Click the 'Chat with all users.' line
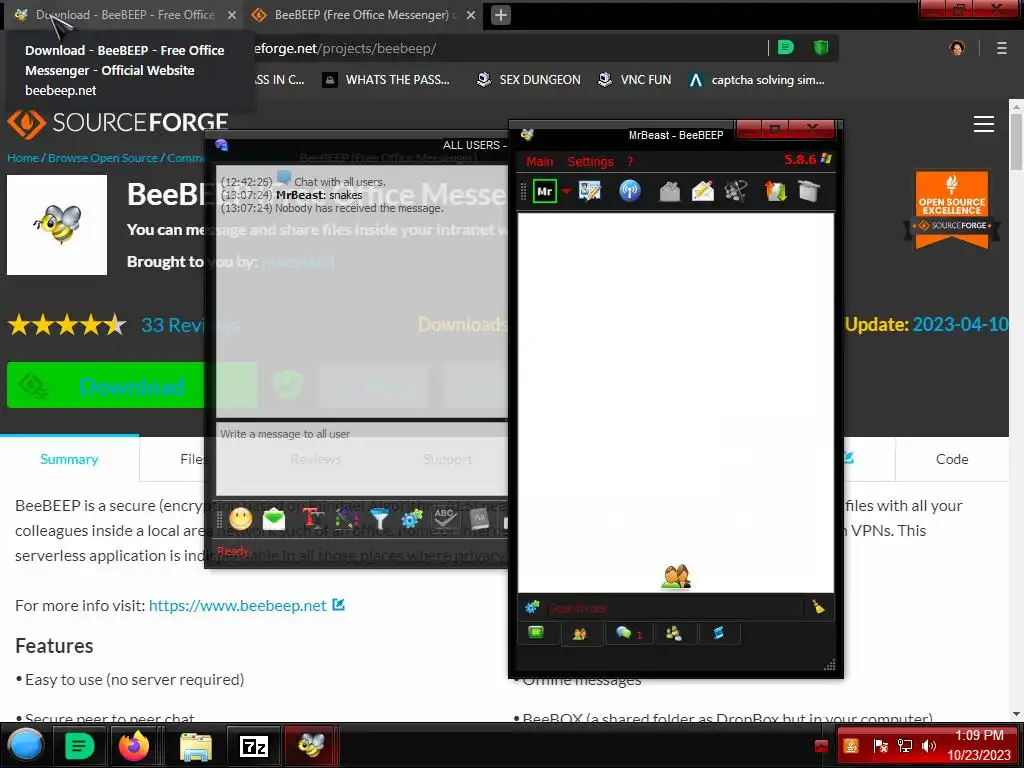The height and width of the screenshot is (768, 1024). click(340, 182)
